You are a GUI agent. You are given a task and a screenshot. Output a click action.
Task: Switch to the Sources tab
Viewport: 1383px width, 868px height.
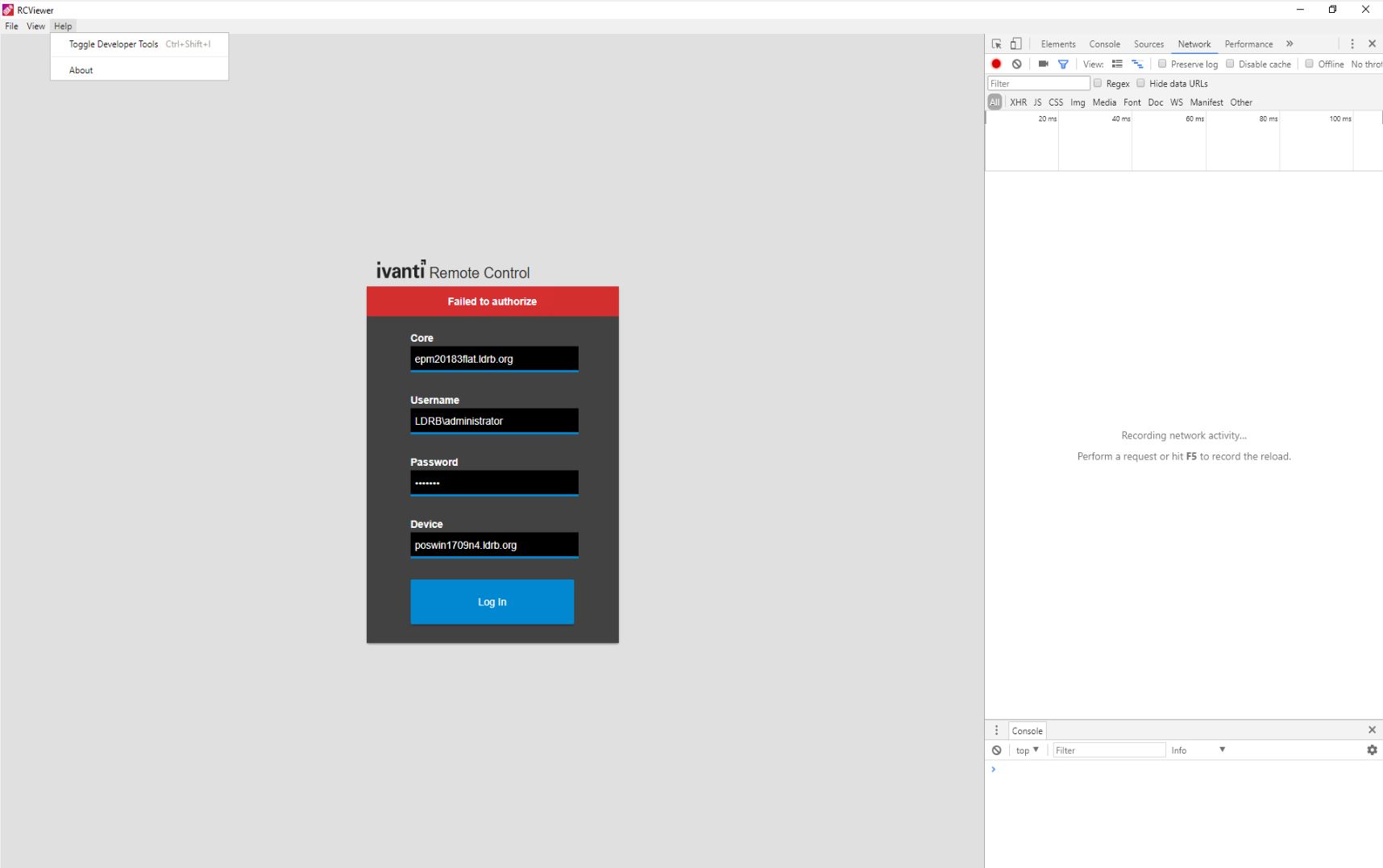point(1148,44)
